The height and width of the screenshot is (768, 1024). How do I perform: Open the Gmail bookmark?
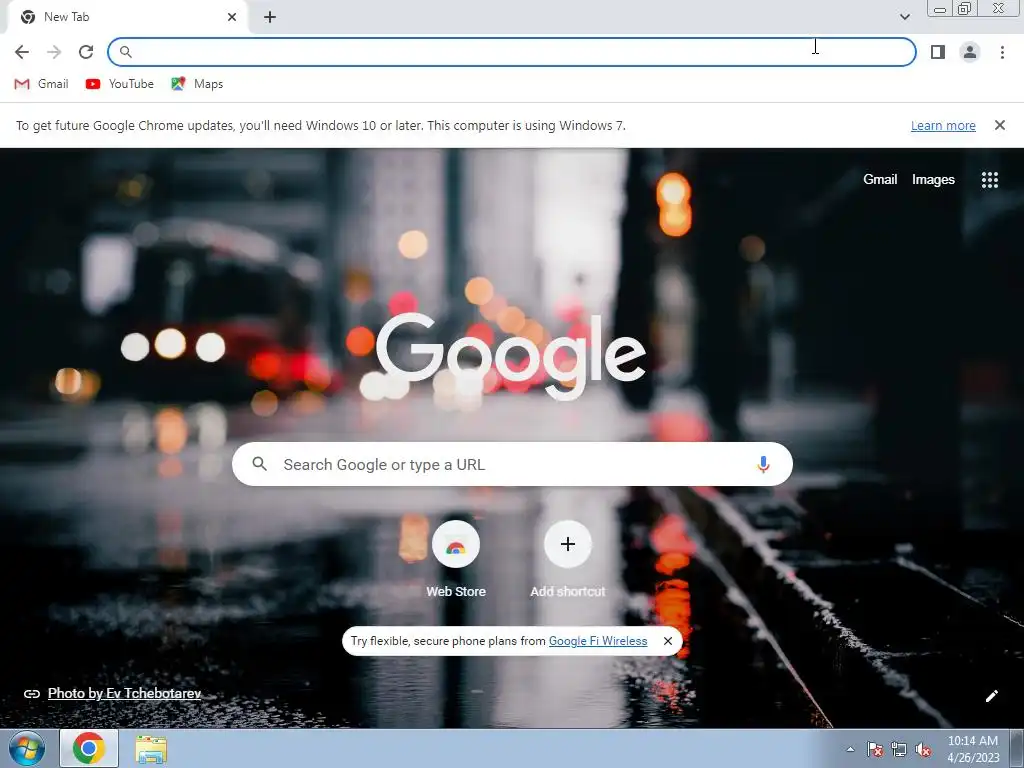click(41, 84)
